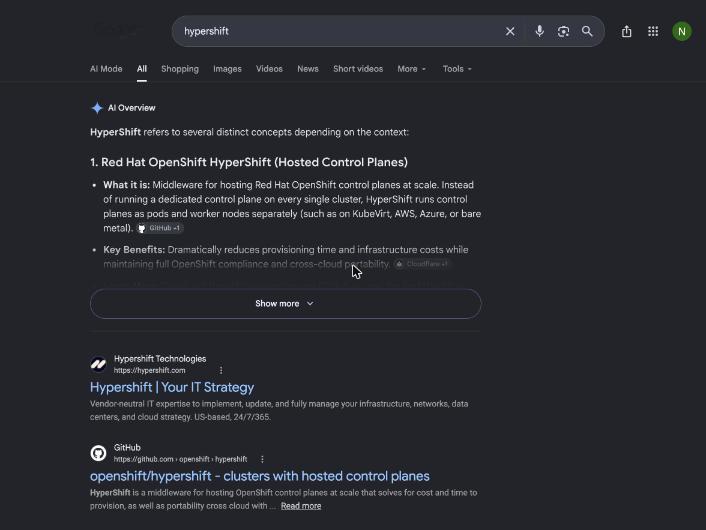Switch to the Shopping tab
Screen dimensions: 706x530
(x=180, y=69)
